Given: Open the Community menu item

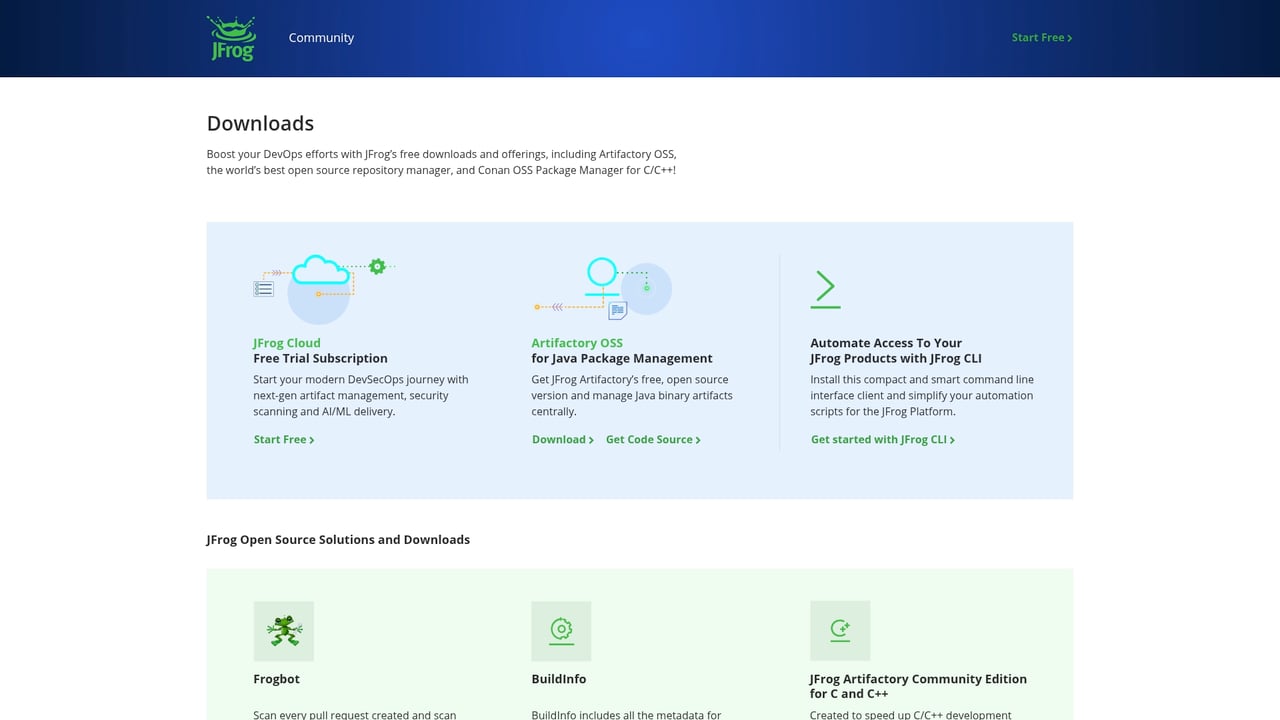Looking at the screenshot, I should [321, 37].
